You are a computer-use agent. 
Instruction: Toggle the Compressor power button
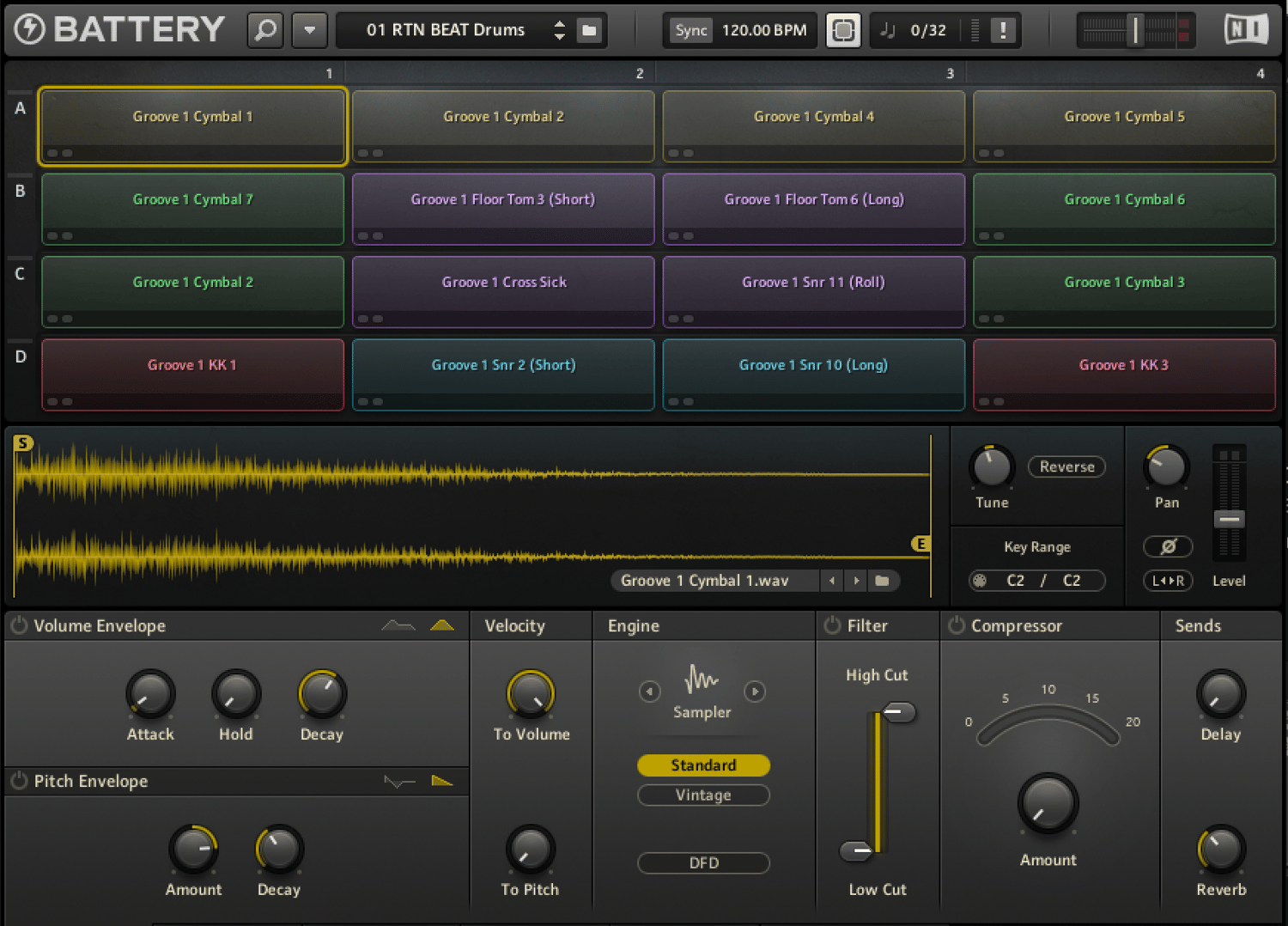coord(956,625)
